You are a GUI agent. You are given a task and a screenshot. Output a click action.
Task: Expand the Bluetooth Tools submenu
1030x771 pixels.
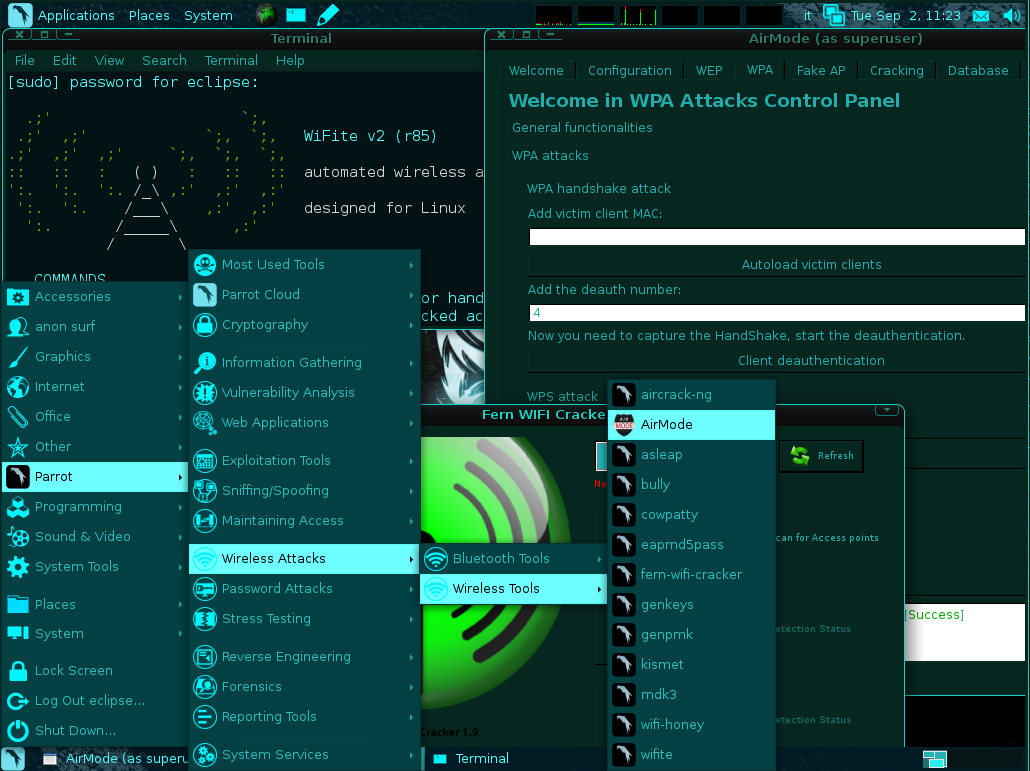pos(500,558)
